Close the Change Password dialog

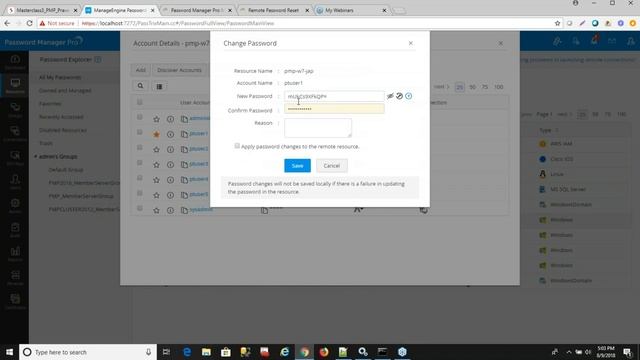coord(411,43)
